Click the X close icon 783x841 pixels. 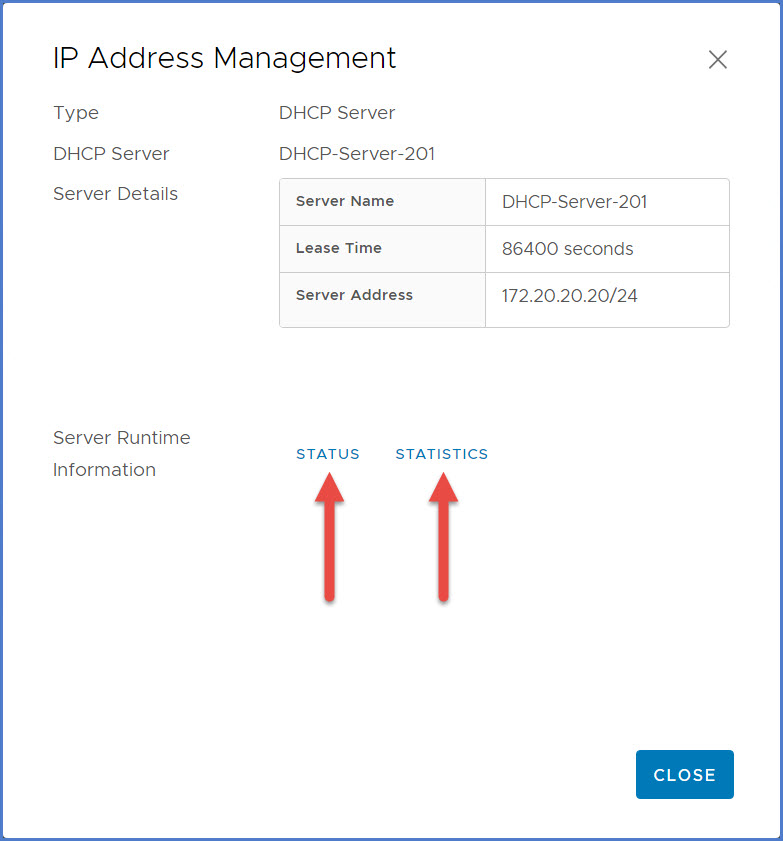[x=717, y=60]
